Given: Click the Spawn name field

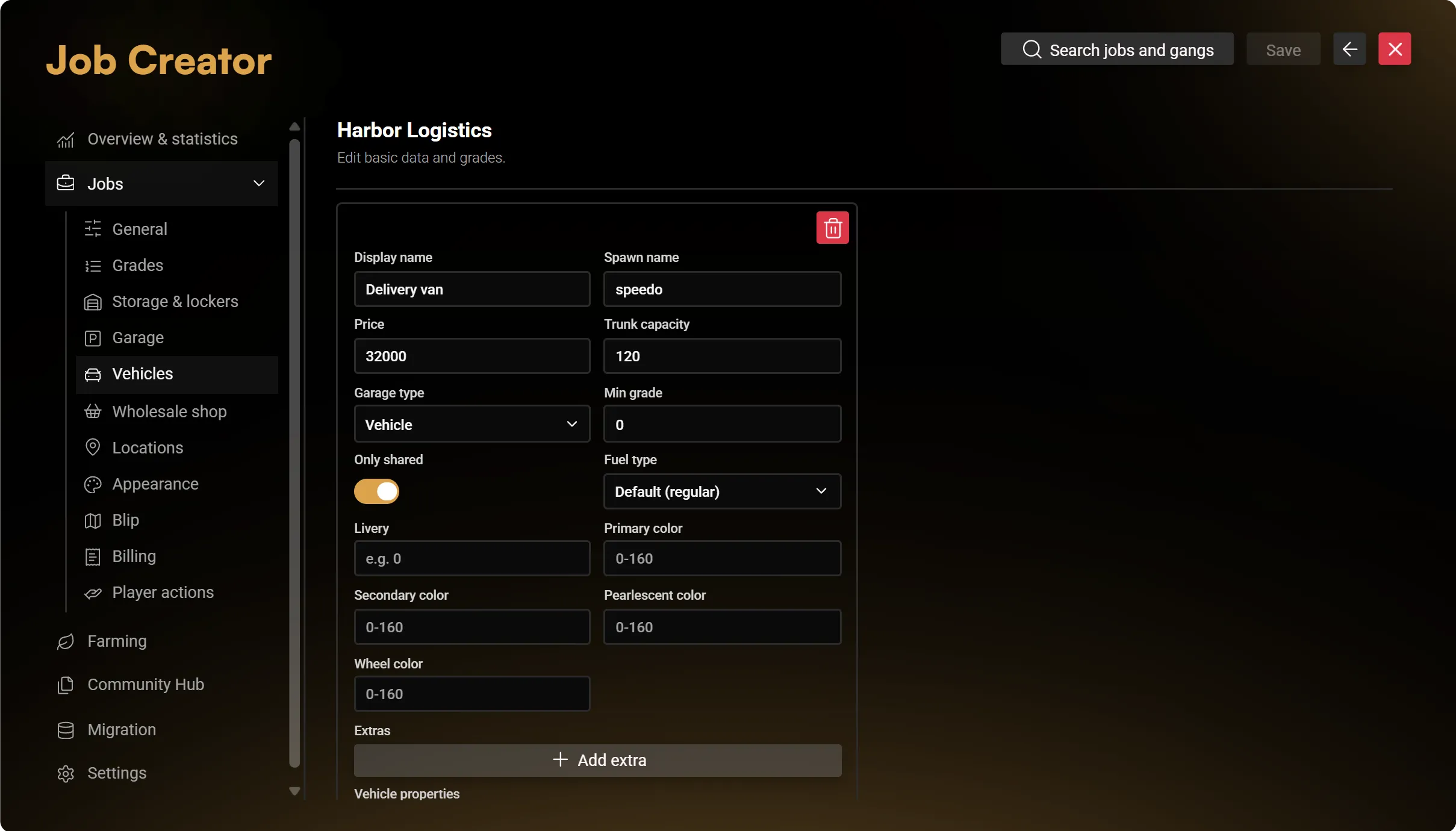Looking at the screenshot, I should point(722,289).
